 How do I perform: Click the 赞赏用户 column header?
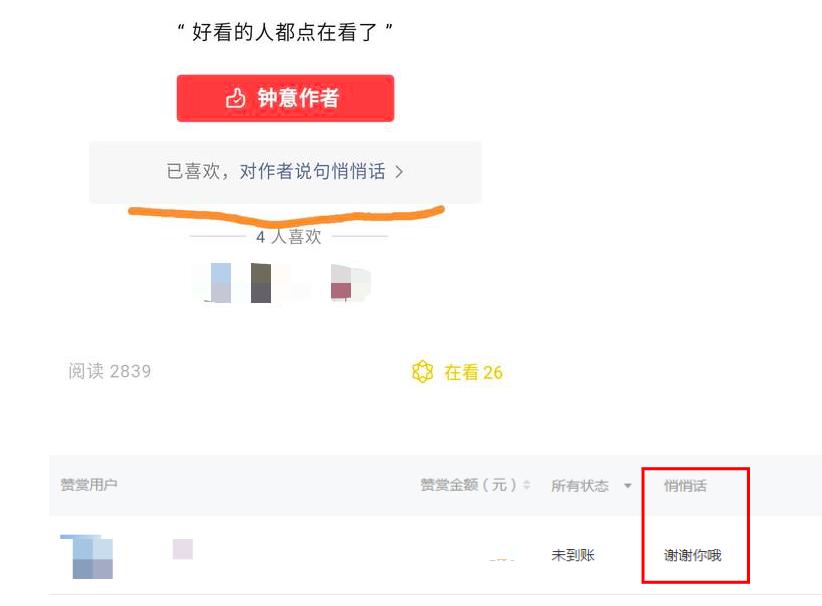coord(89,485)
